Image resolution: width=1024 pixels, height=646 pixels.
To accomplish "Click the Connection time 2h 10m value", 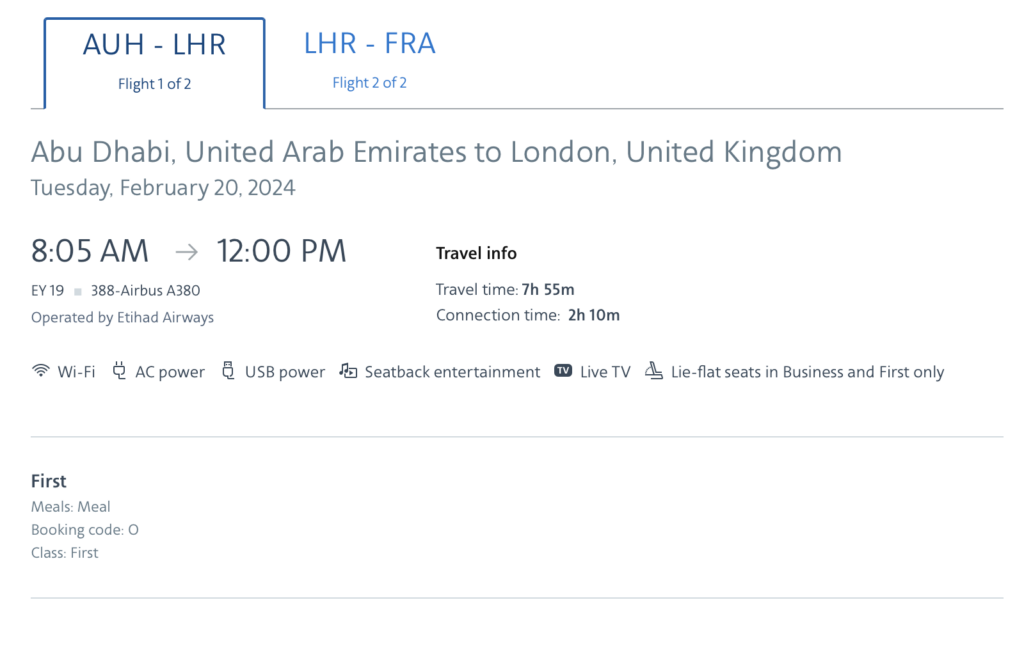I will [x=595, y=315].
